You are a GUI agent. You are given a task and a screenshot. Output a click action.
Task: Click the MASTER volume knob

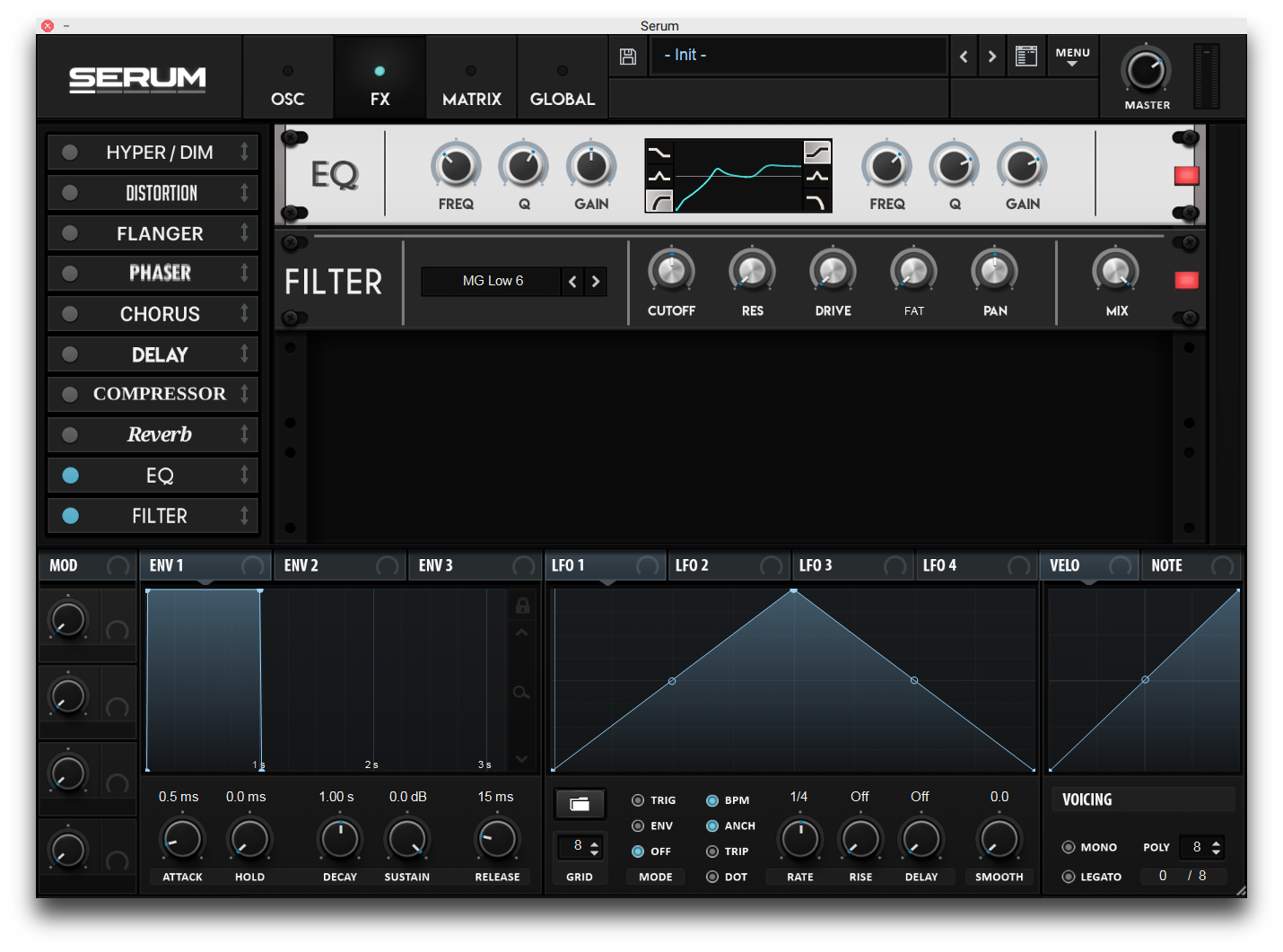point(1146,70)
